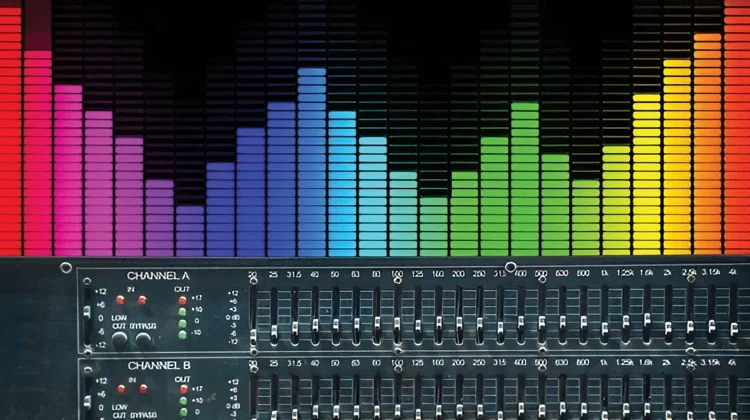Viewport: 750px width, 420px height.
Task: Click Channel A first red IN LED
Action: 120,300
